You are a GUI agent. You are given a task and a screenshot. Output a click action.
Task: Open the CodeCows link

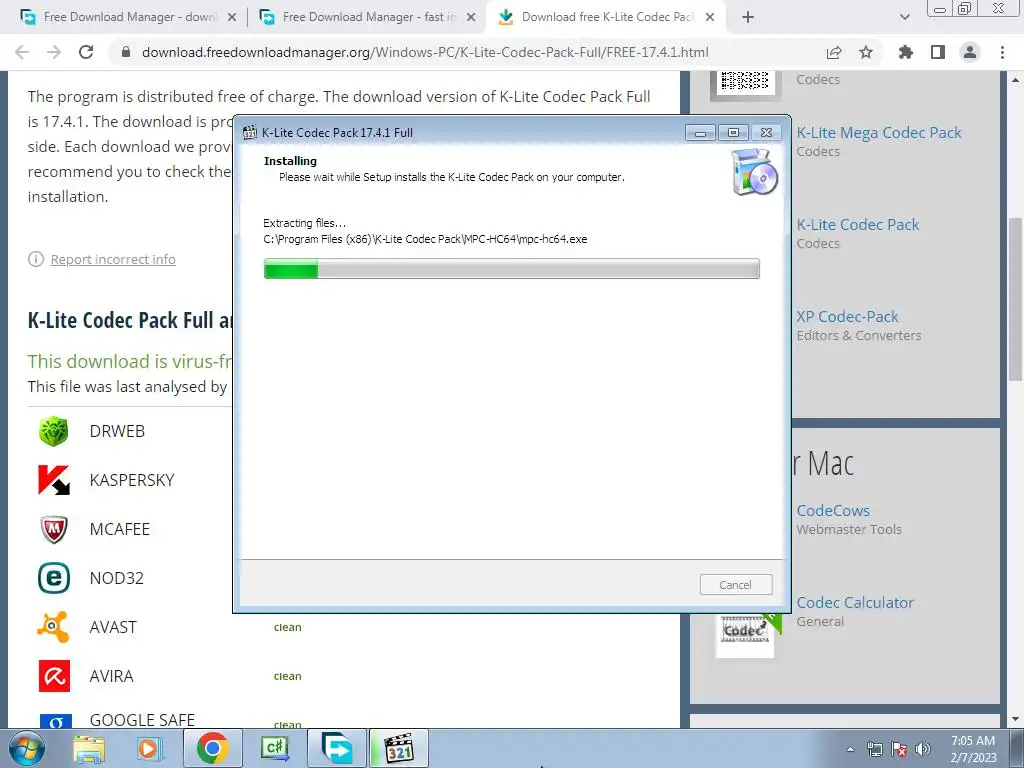[x=833, y=511]
